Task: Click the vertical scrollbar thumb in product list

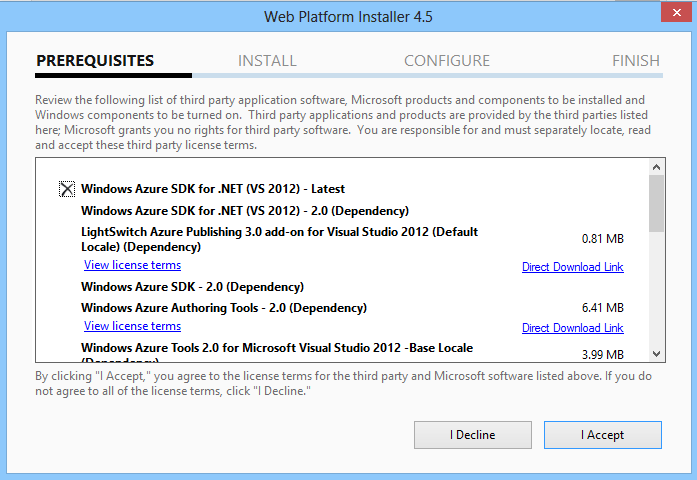Action: [657, 203]
